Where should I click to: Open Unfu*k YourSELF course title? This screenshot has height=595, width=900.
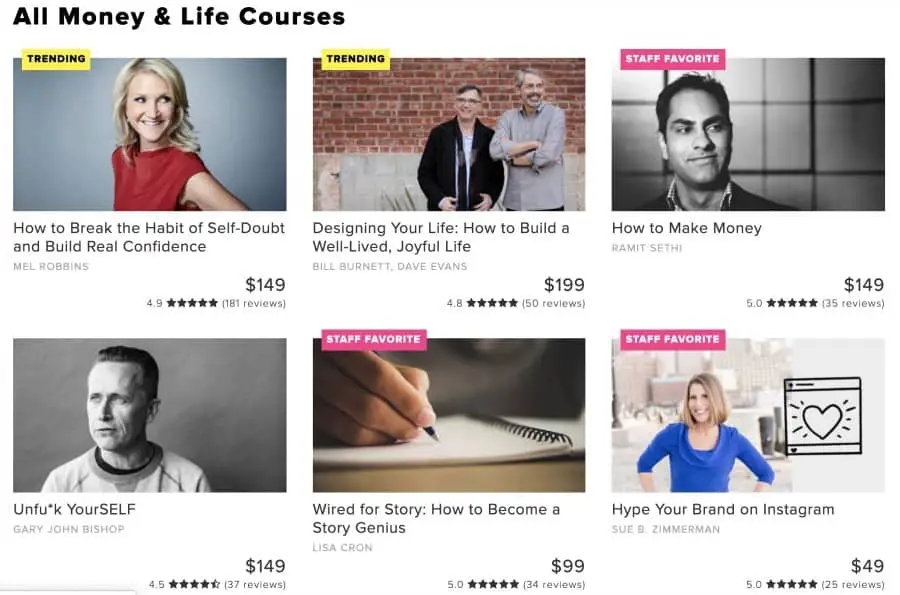(75, 510)
